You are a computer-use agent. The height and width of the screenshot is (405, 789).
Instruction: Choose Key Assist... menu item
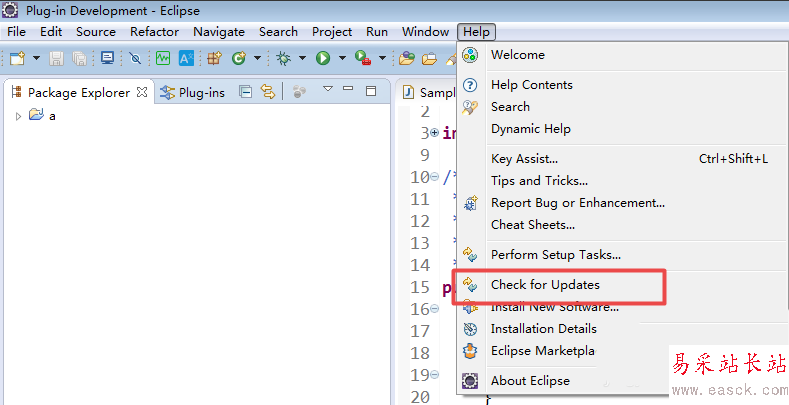(x=622, y=159)
